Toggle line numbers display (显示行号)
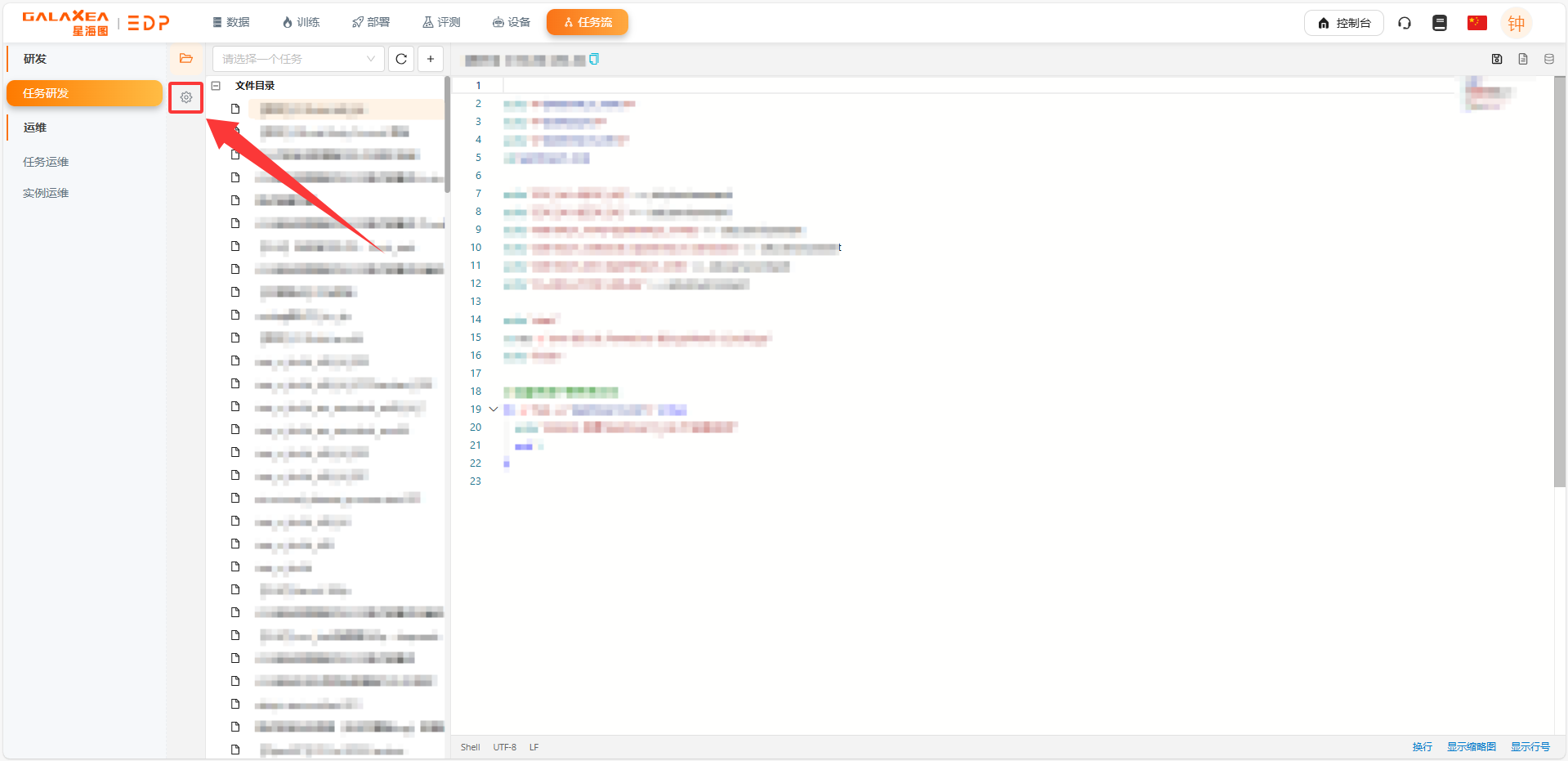This screenshot has height=761, width=1568. click(1530, 747)
